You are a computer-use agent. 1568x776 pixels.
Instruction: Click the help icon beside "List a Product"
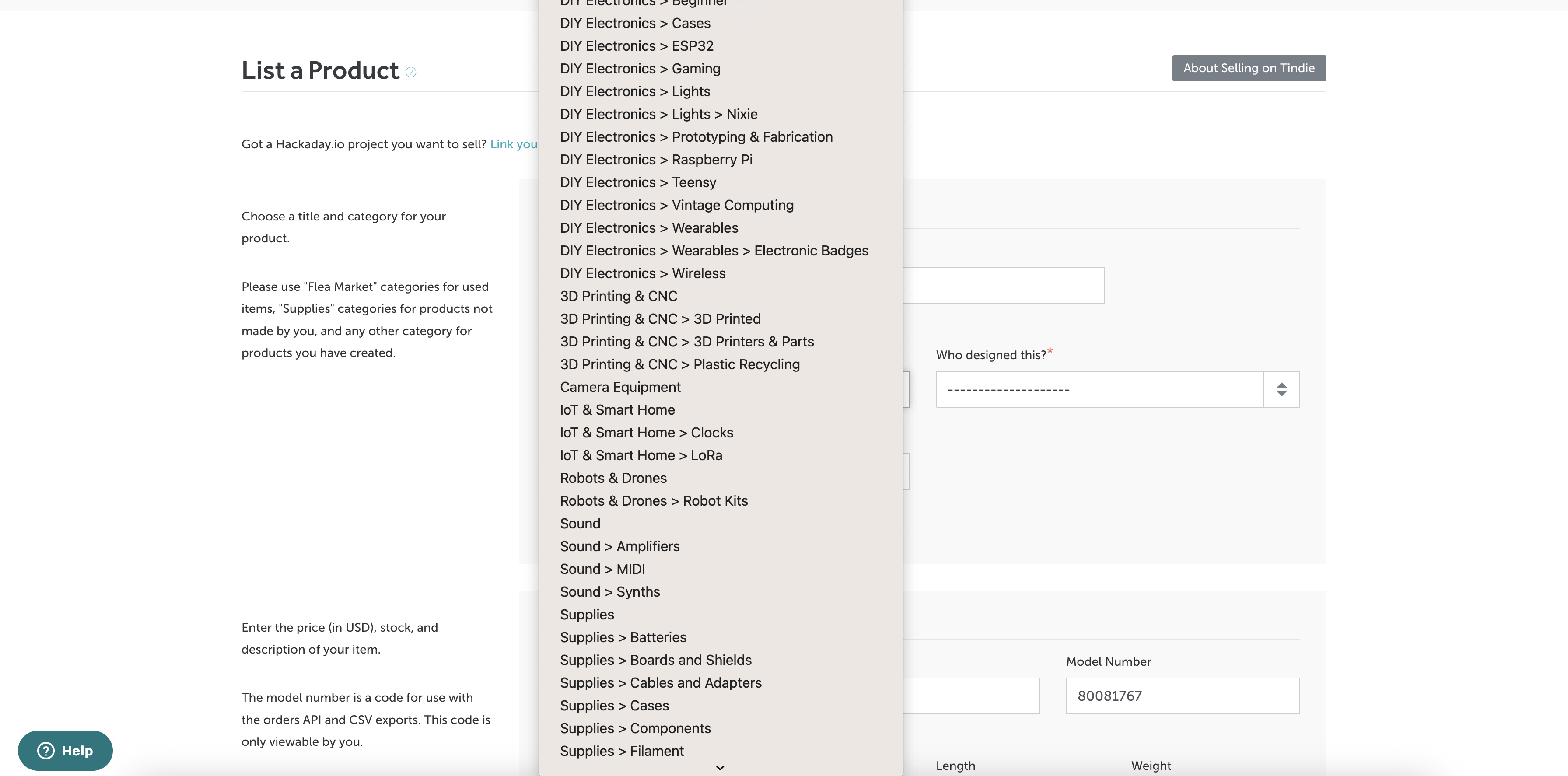click(411, 72)
